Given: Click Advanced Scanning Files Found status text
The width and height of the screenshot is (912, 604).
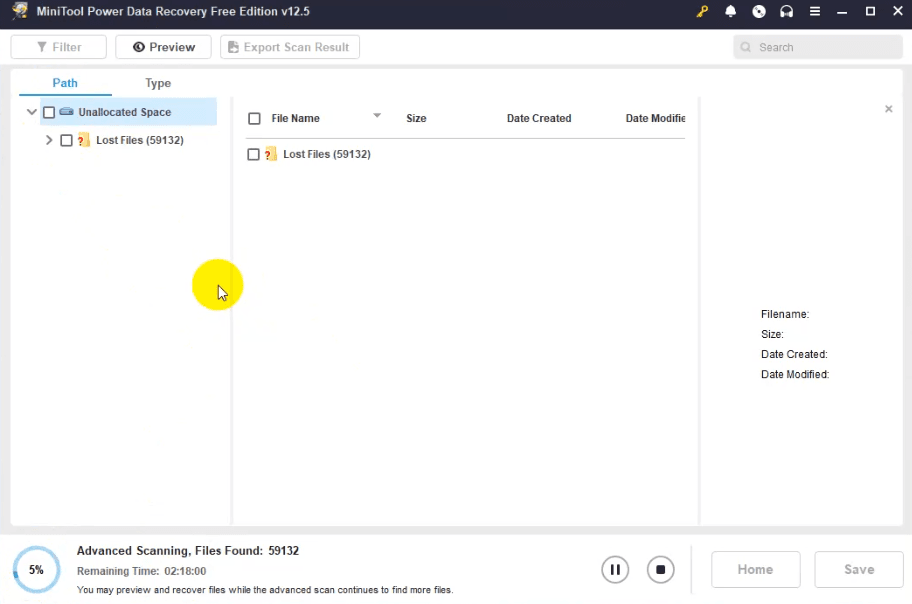Looking at the screenshot, I should pos(188,550).
